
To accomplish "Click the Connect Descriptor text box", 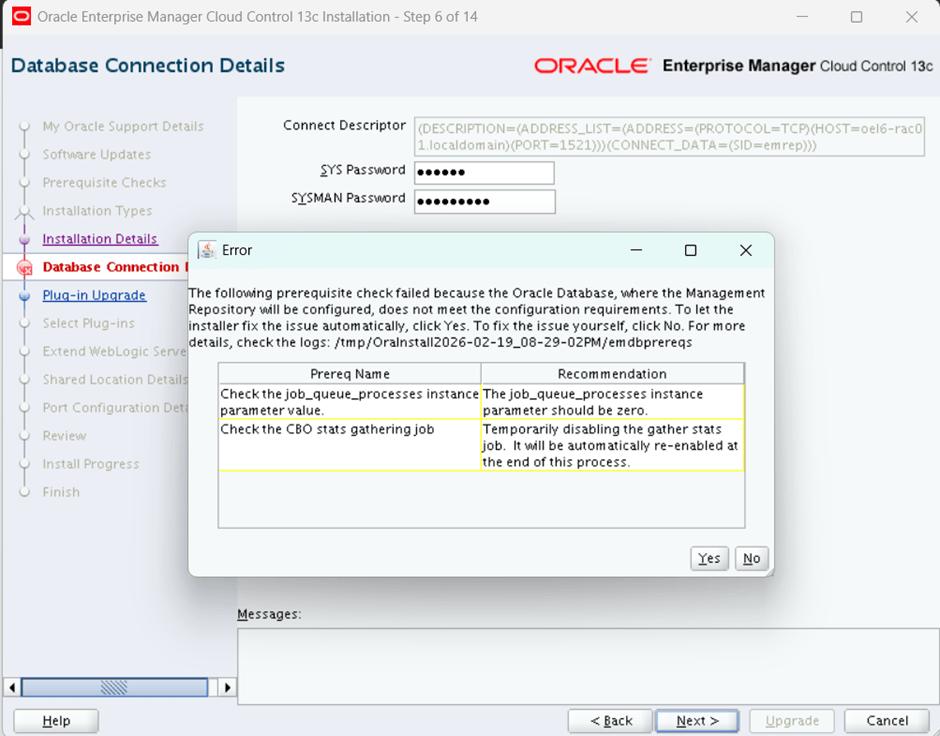I will pos(668,137).
